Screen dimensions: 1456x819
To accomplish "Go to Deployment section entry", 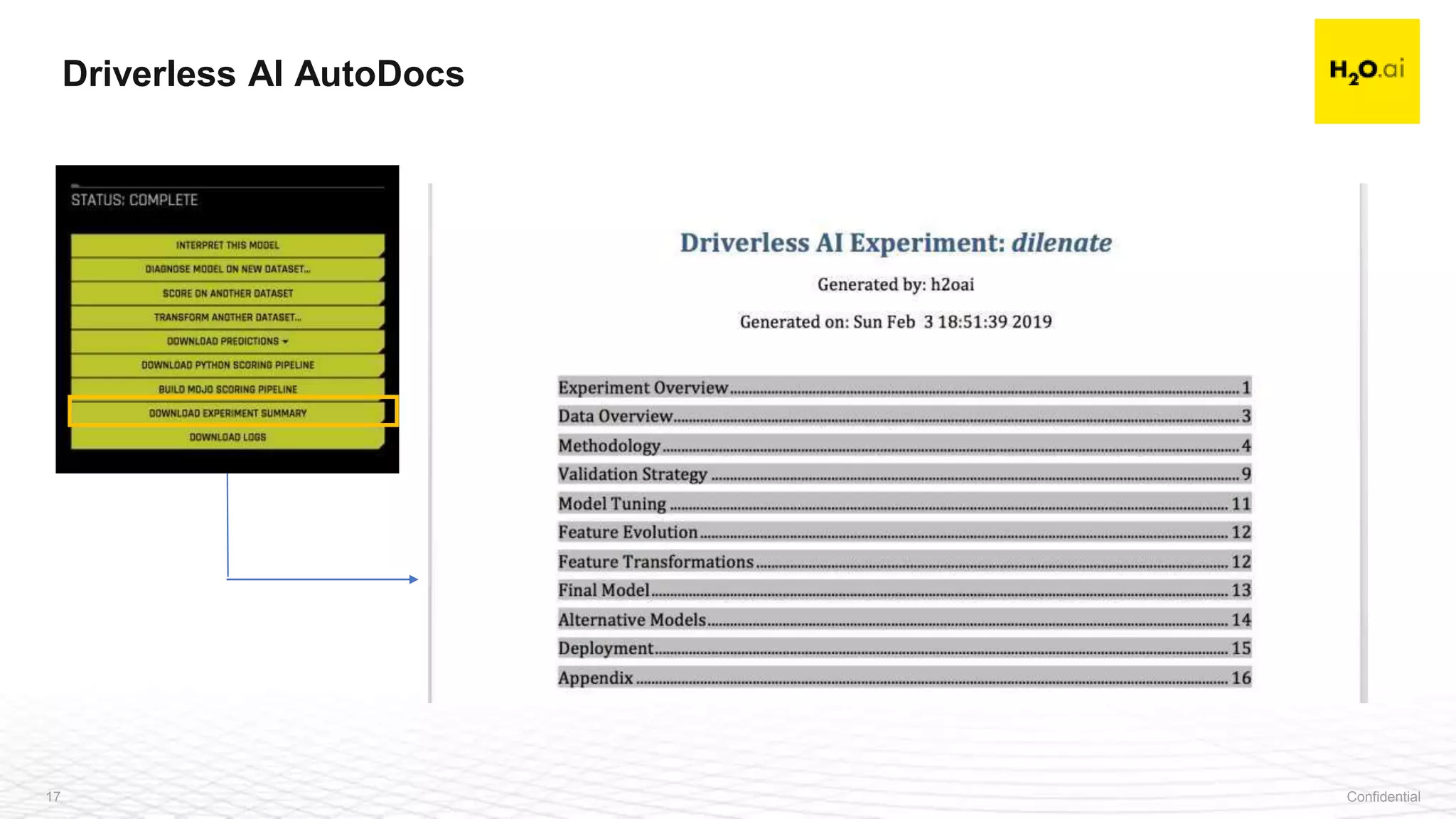I will point(904,648).
